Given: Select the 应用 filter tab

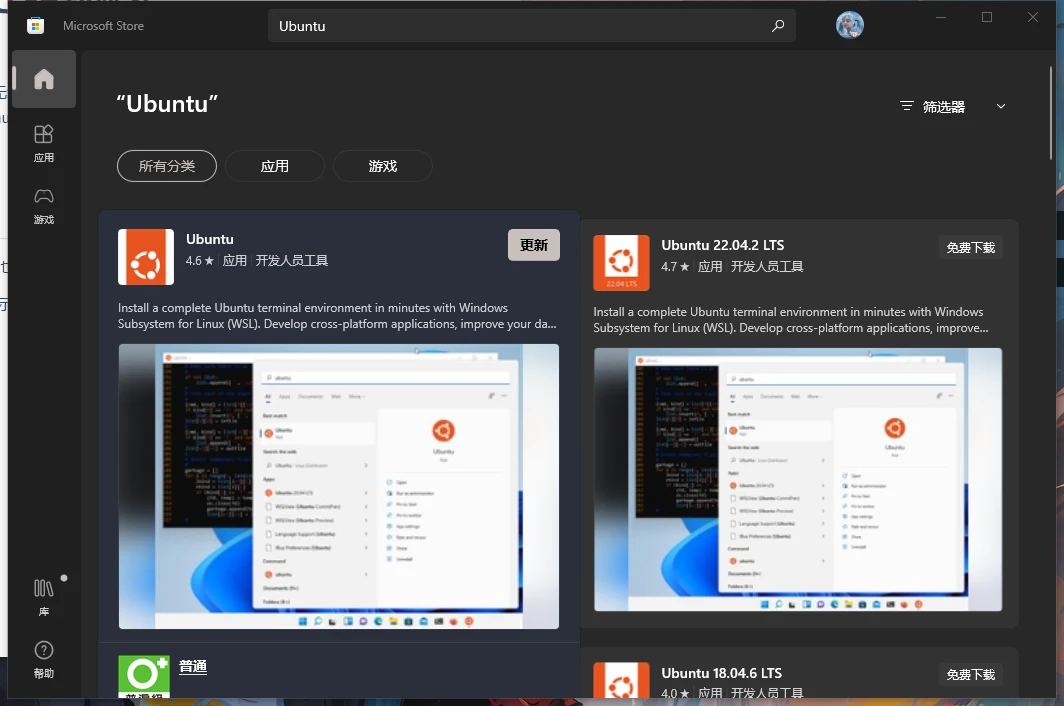Looking at the screenshot, I should (x=274, y=166).
